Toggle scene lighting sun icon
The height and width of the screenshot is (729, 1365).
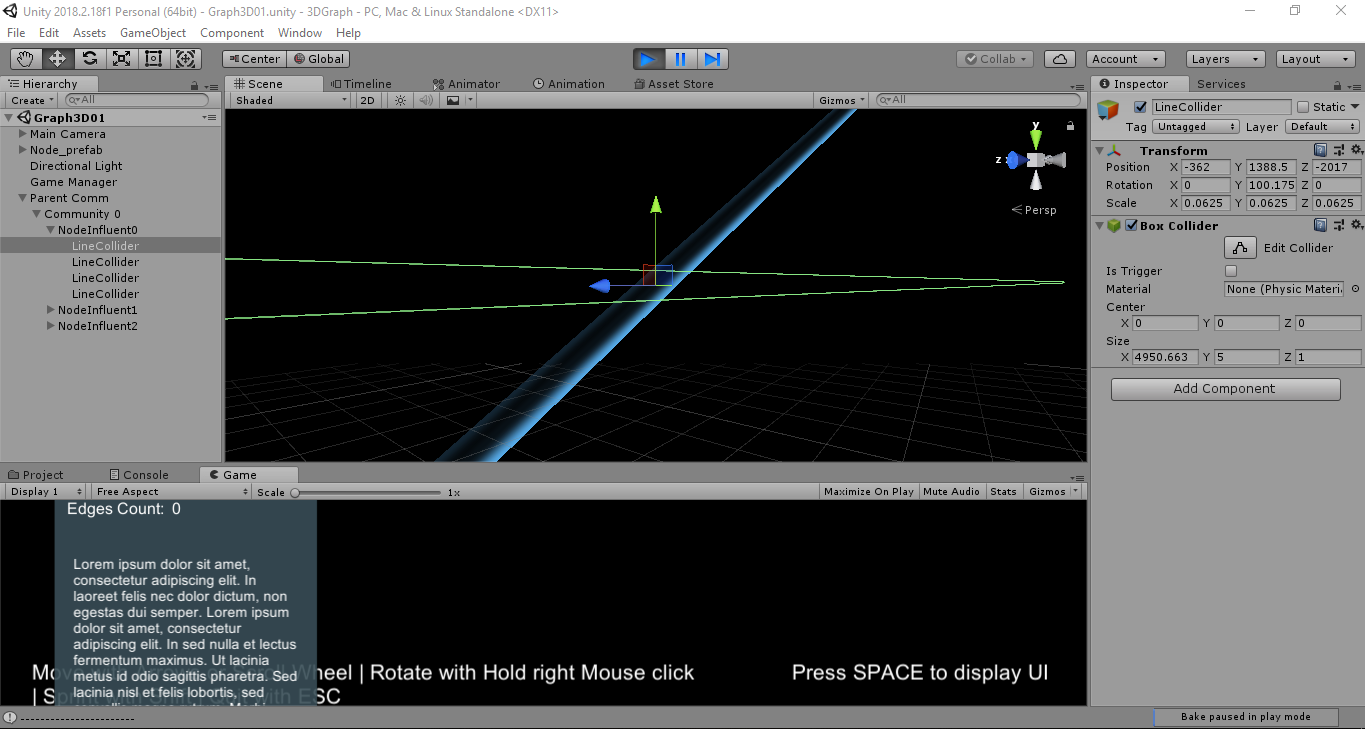pos(400,100)
